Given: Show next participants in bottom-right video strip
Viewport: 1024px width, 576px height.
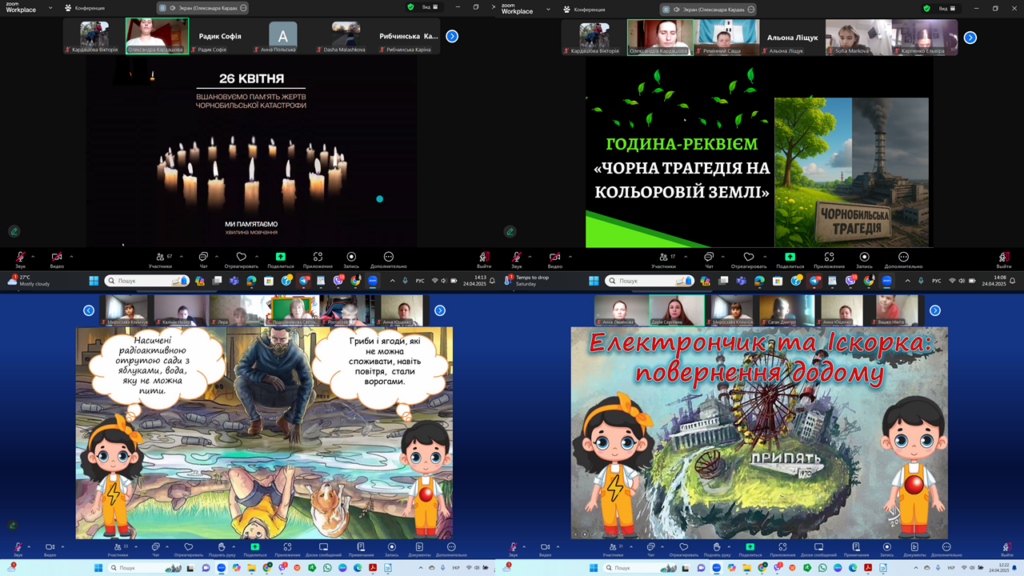Looking at the screenshot, I should pos(935,310).
